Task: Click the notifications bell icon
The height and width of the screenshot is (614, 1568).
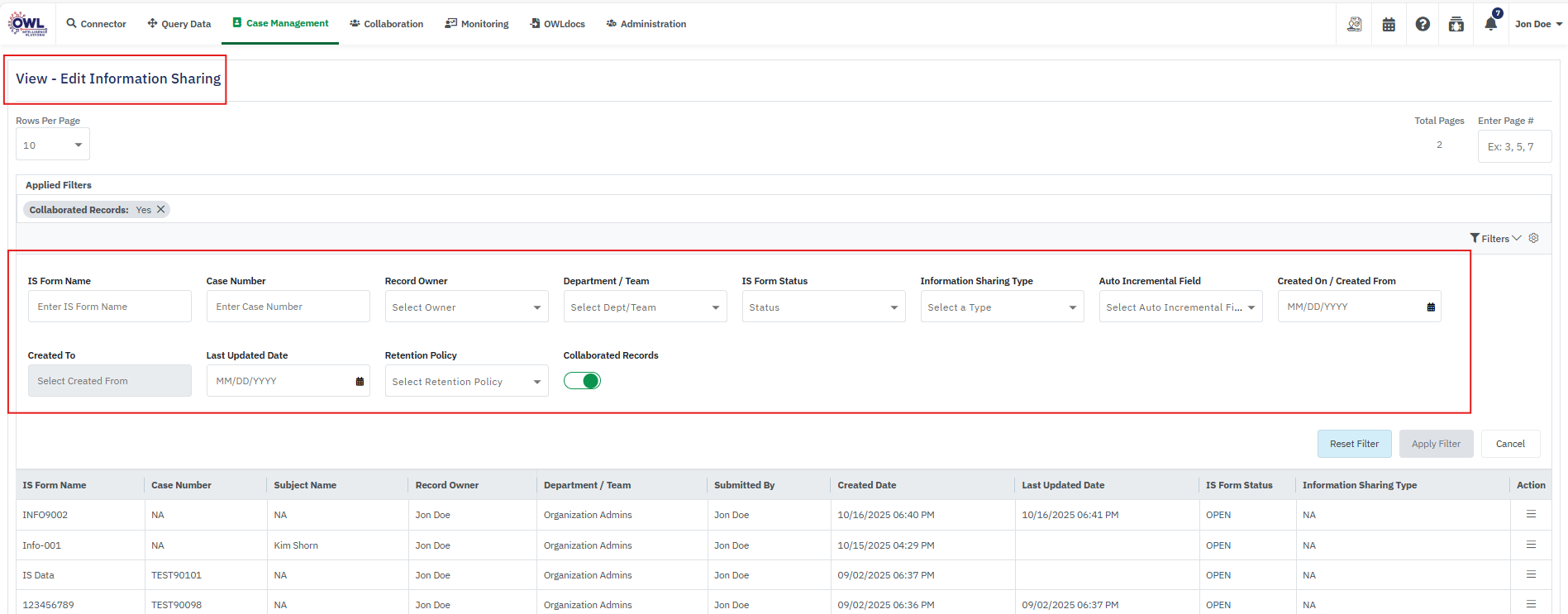Action: [1490, 24]
